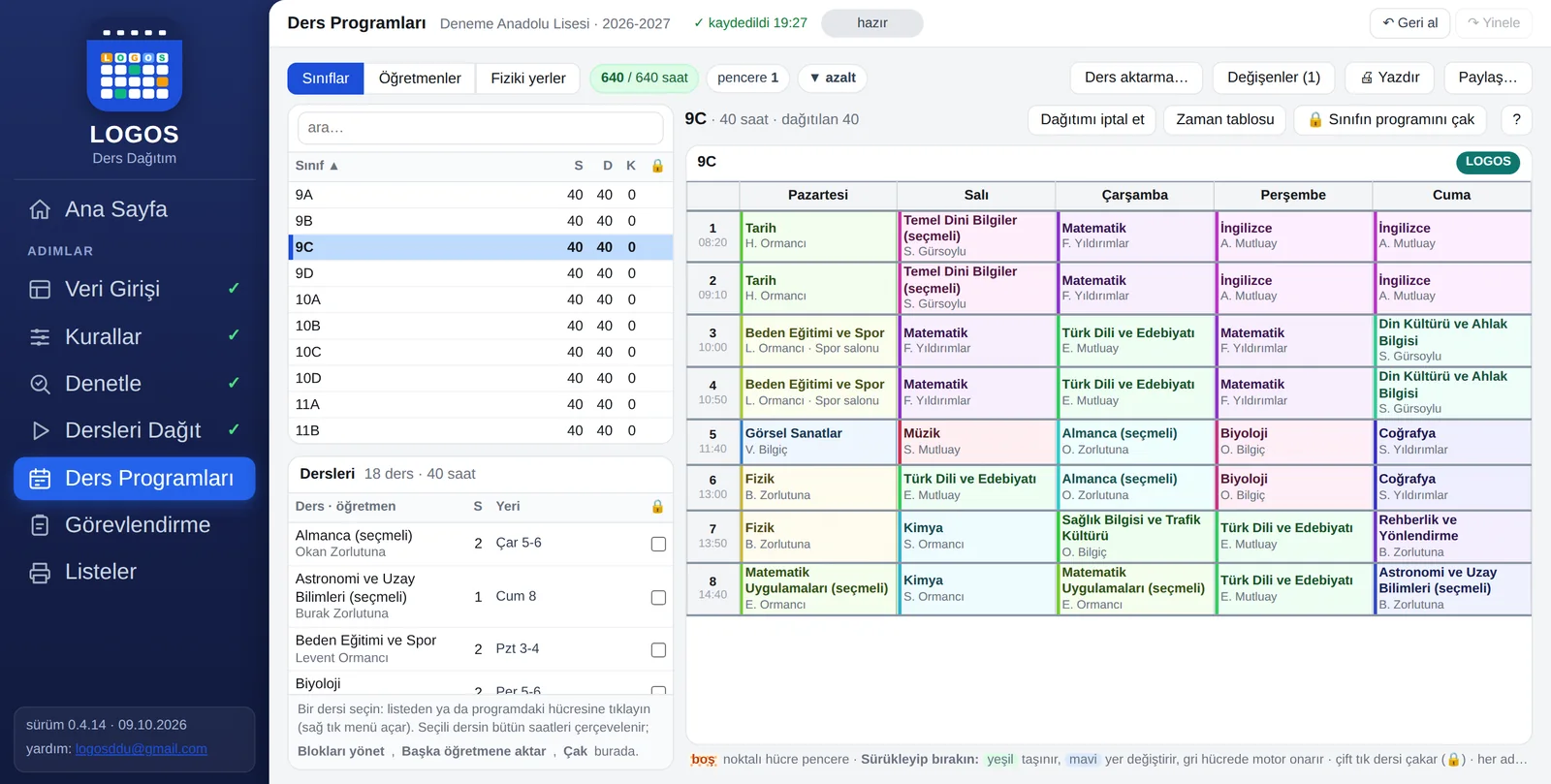Click Dağıtımı iptal et button

click(1092, 119)
